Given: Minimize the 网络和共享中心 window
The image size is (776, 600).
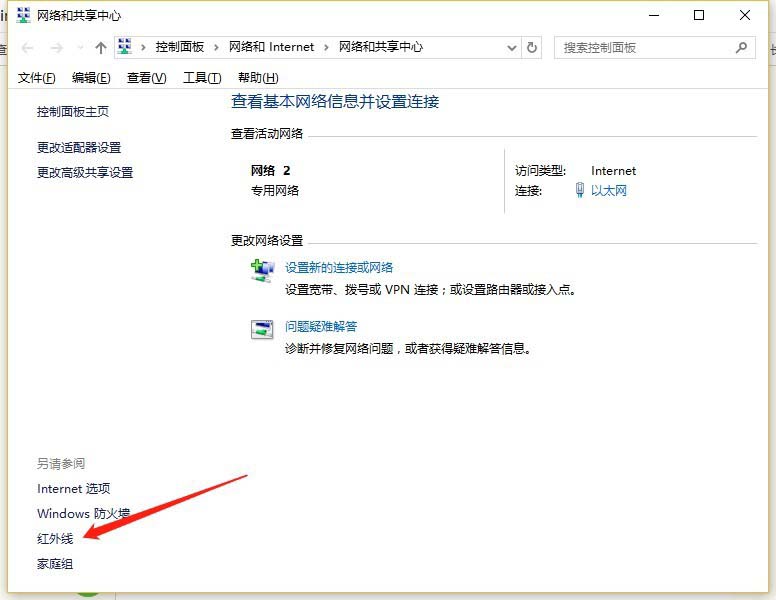Looking at the screenshot, I should coord(654,15).
